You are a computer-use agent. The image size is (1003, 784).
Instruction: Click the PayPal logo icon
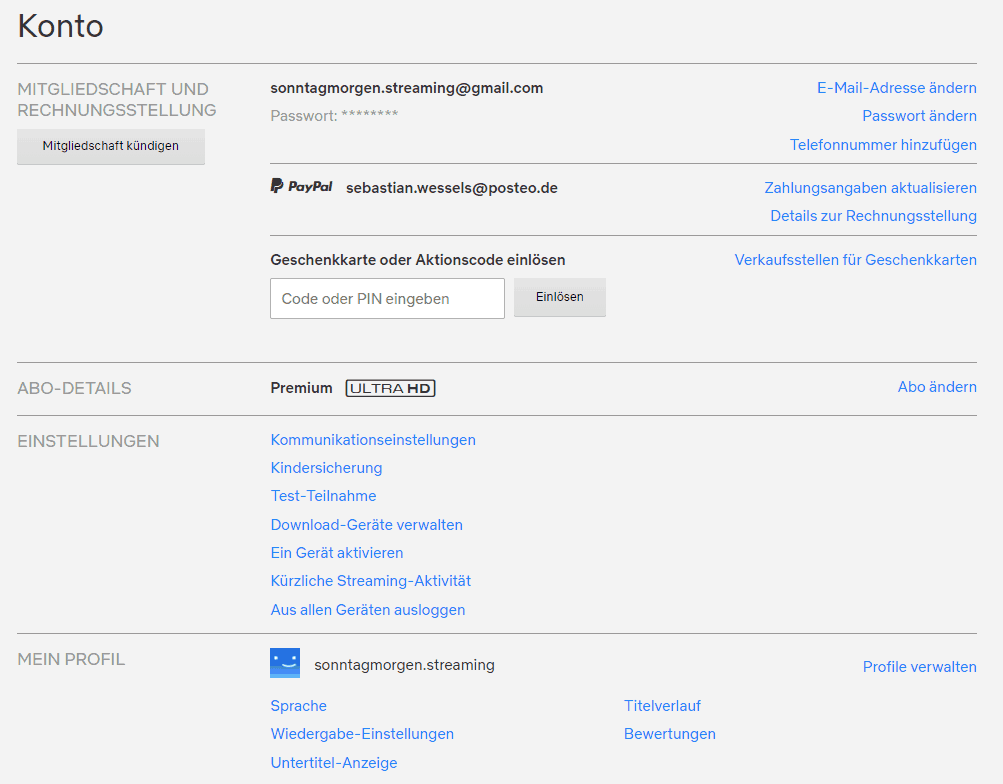301,186
